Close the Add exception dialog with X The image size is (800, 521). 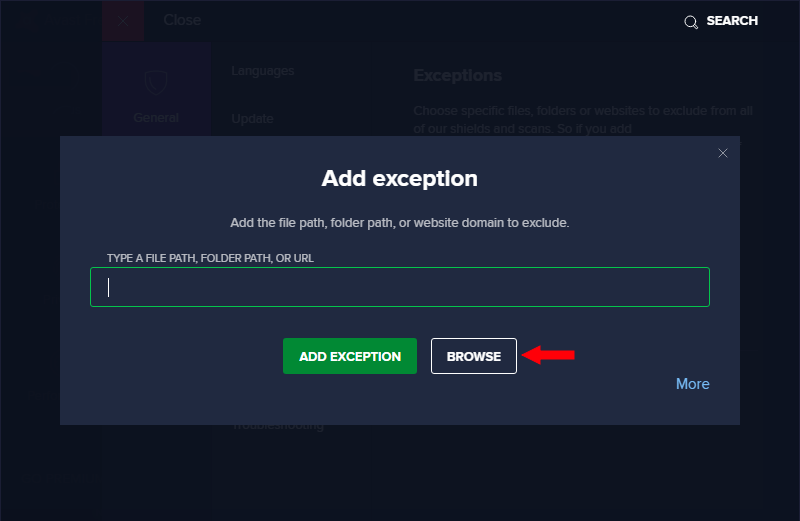click(722, 153)
